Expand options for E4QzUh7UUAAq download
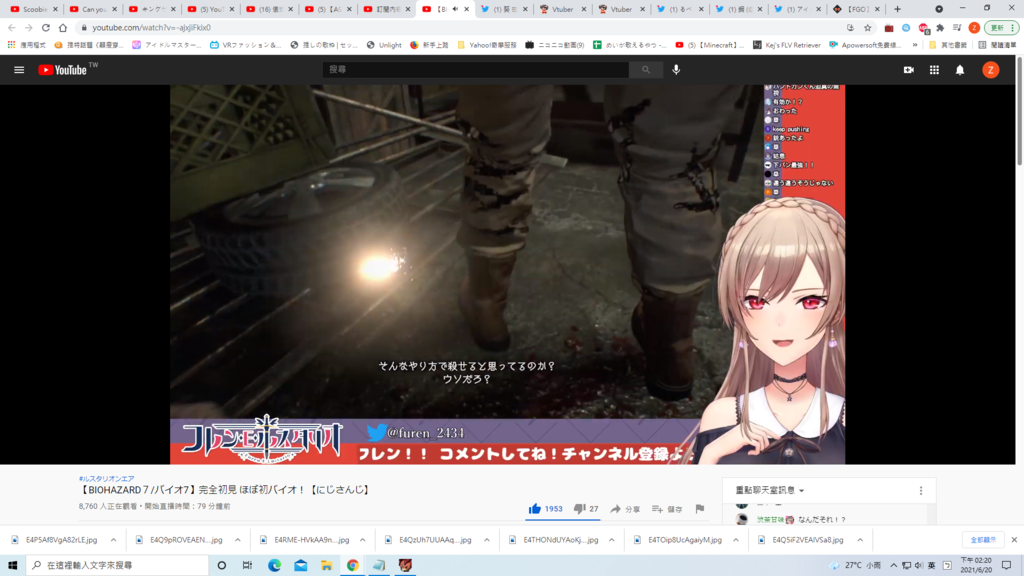 487,540
